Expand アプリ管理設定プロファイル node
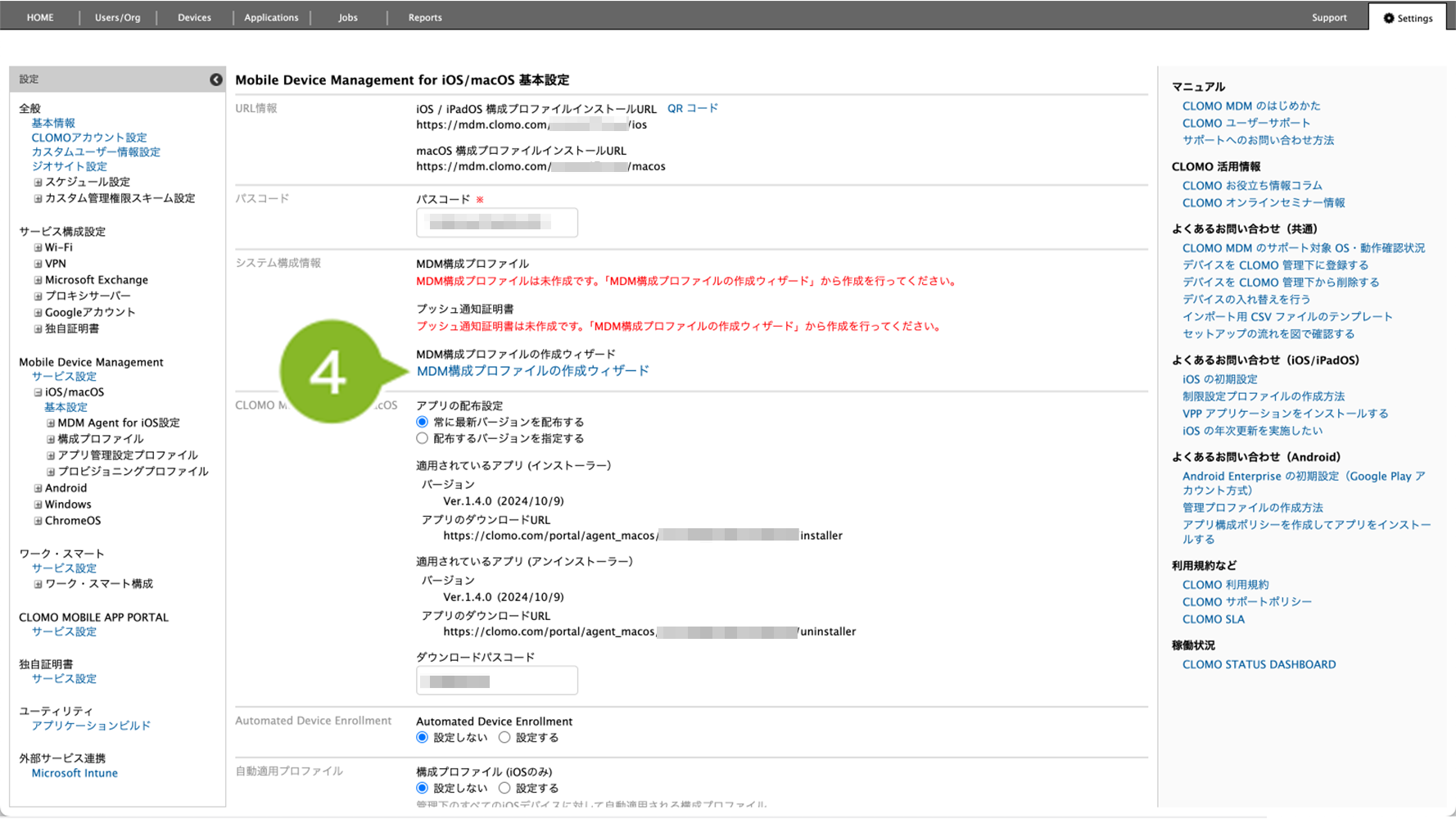 pos(51,455)
